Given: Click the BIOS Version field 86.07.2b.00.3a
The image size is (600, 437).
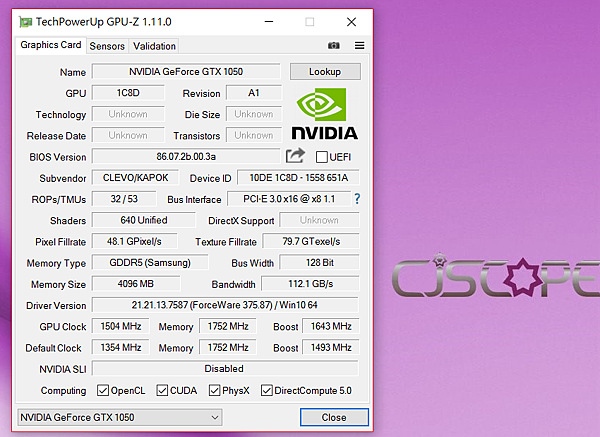Looking at the screenshot, I should point(186,157).
